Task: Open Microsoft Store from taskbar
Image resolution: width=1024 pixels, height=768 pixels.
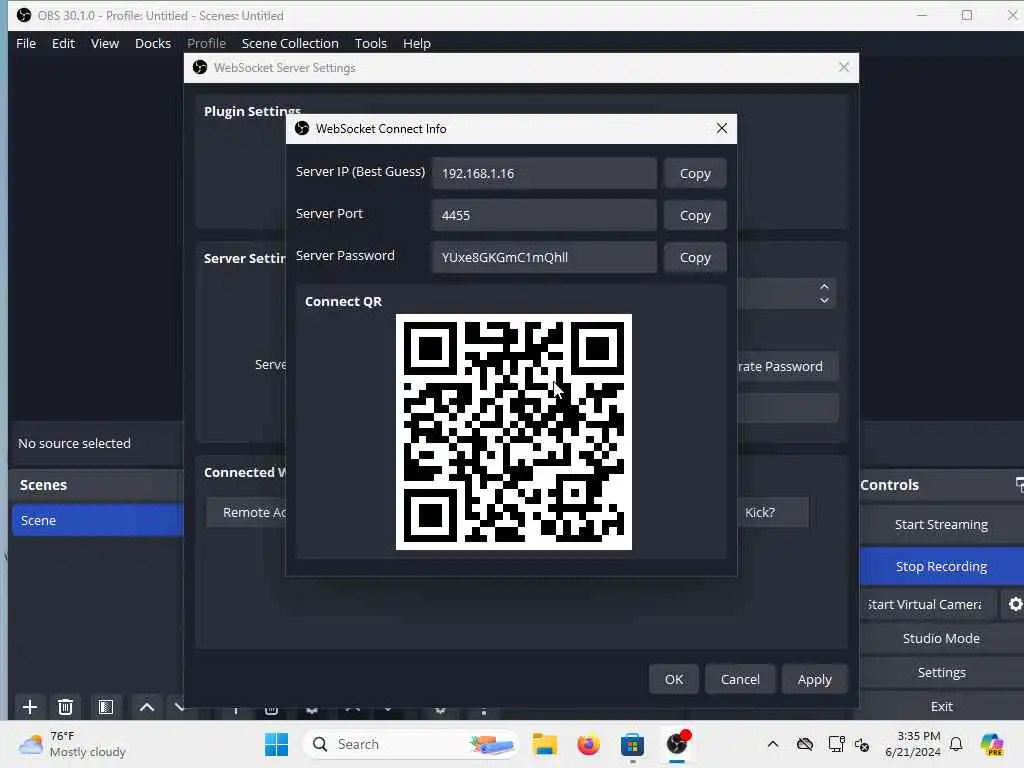Action: (x=632, y=744)
